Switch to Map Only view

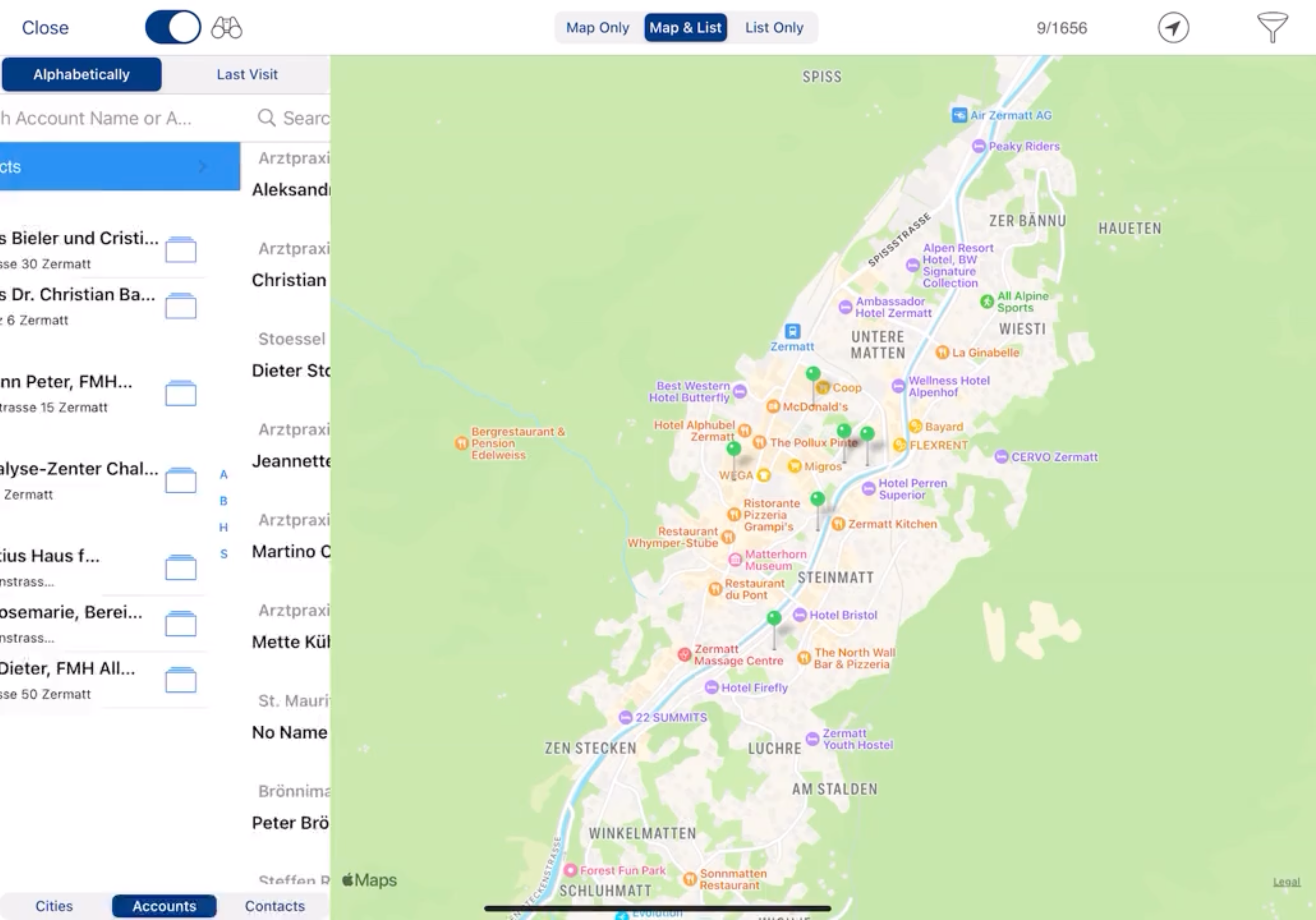coord(597,27)
